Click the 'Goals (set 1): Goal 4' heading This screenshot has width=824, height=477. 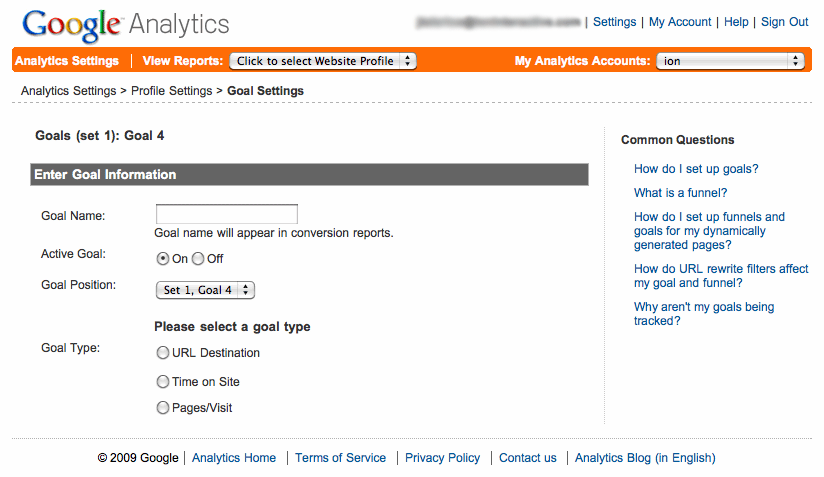coord(99,136)
